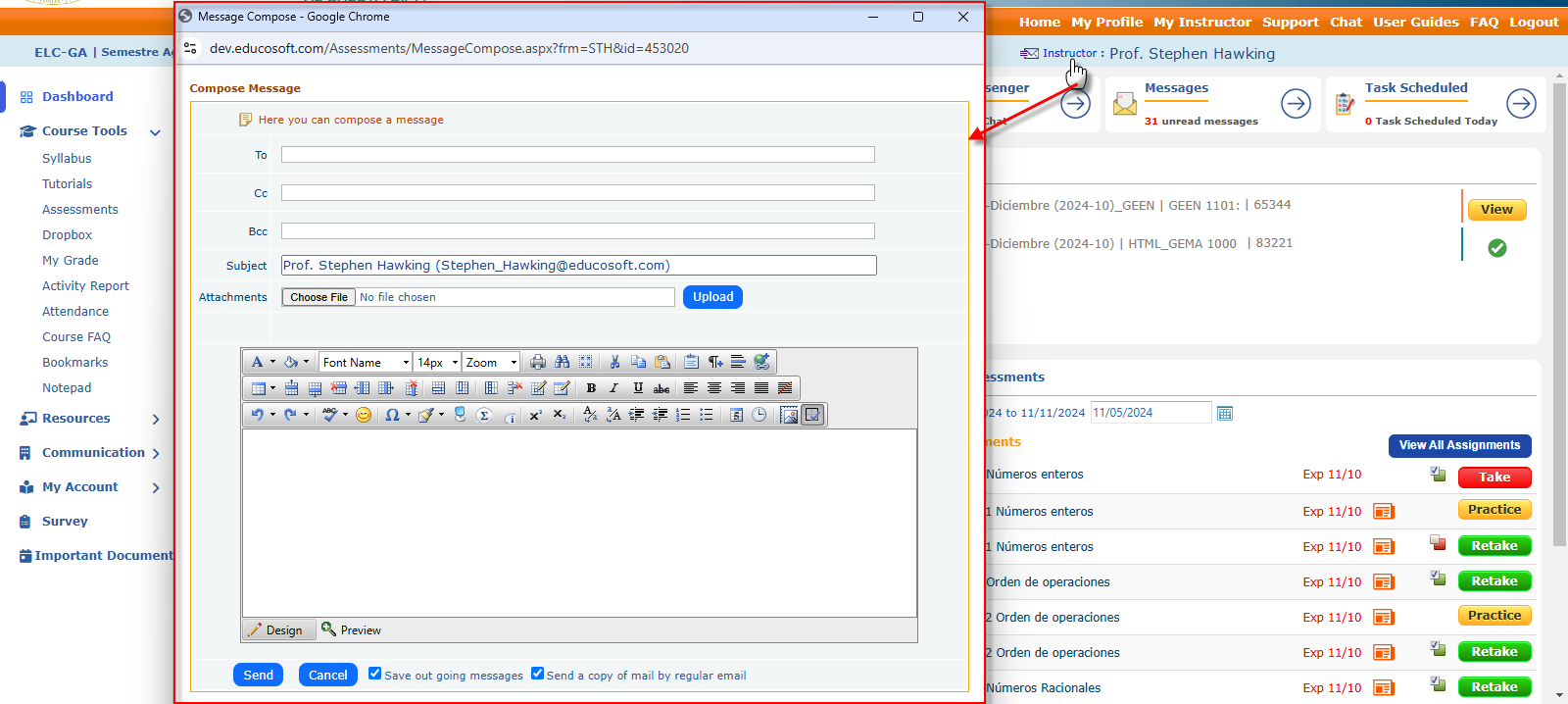Click the Print icon in editor toolbar
The width and height of the screenshot is (1568, 704).
click(x=538, y=362)
